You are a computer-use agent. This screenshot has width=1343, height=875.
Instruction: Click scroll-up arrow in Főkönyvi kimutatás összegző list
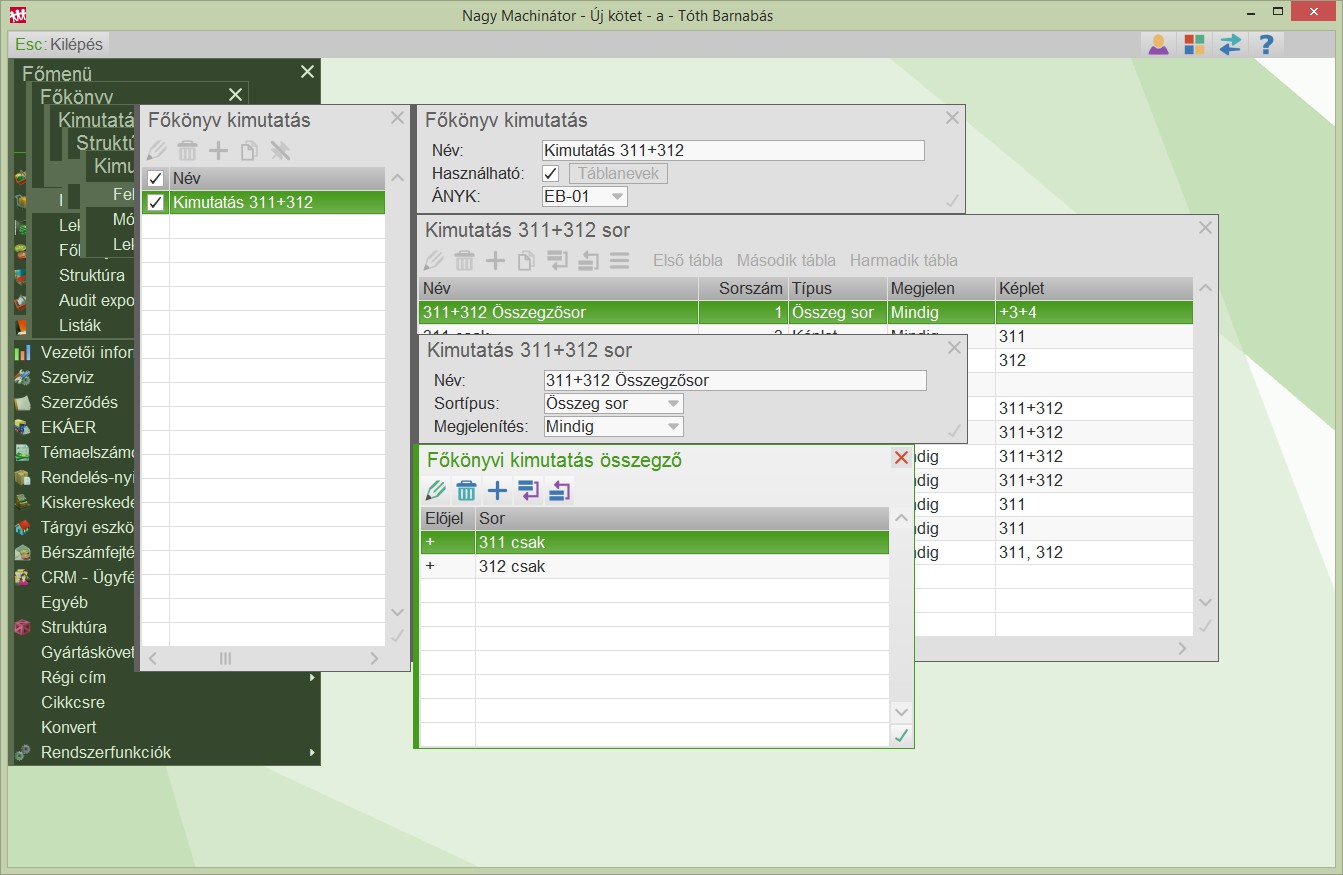[x=901, y=519]
